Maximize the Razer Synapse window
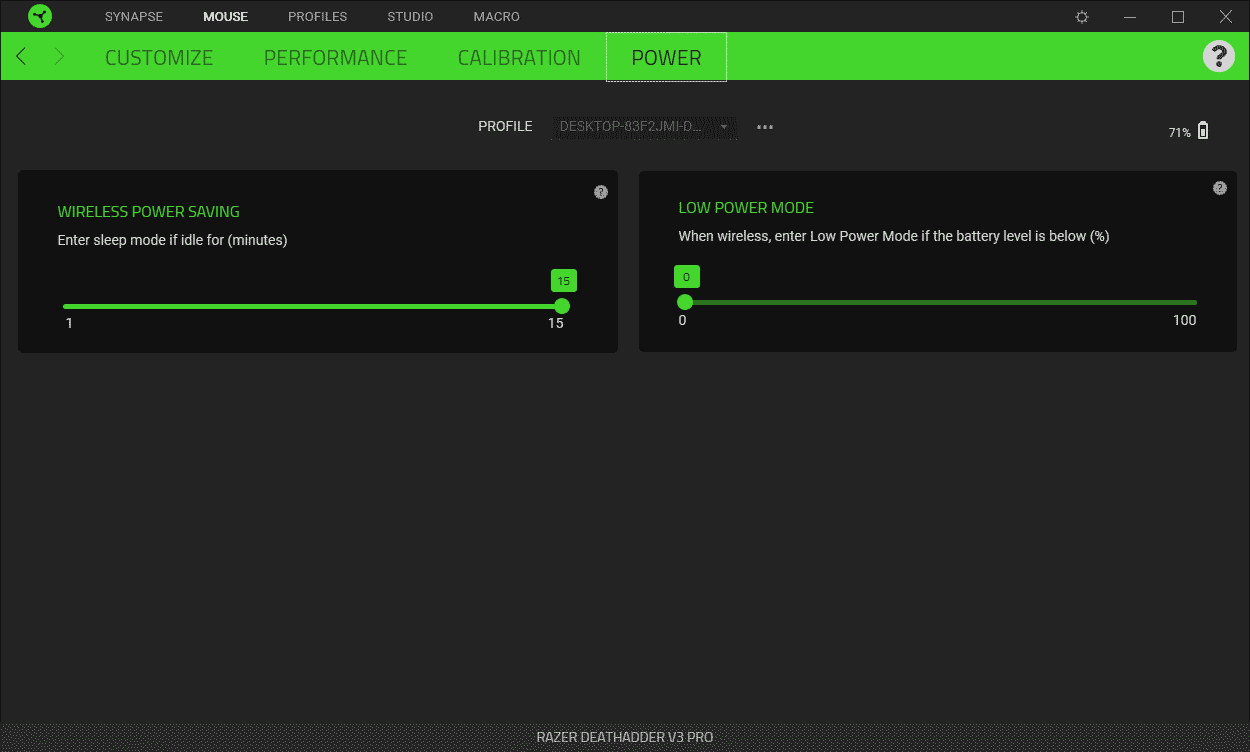 click(x=1178, y=17)
